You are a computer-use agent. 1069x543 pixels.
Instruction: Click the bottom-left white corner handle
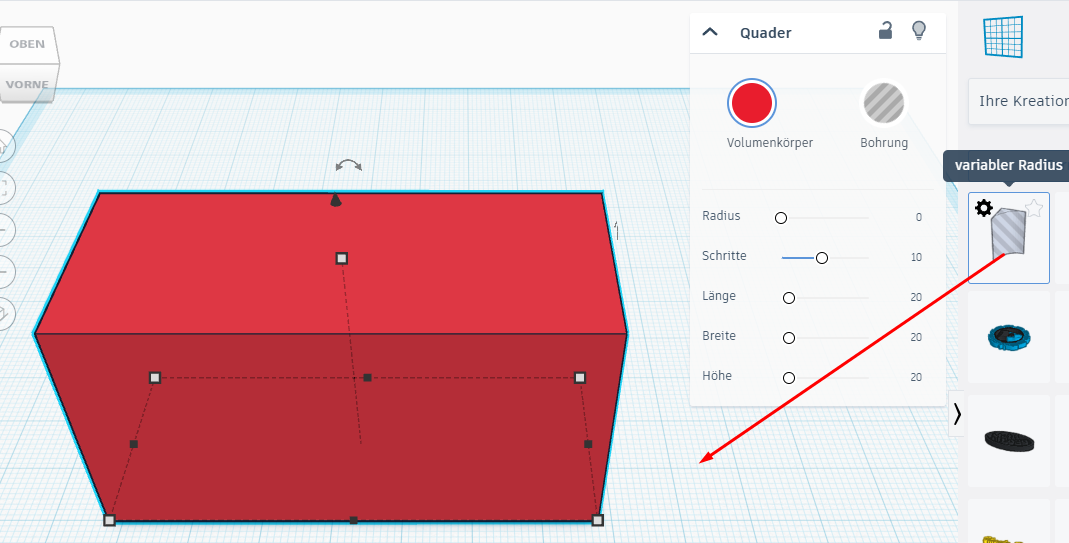tap(109, 520)
